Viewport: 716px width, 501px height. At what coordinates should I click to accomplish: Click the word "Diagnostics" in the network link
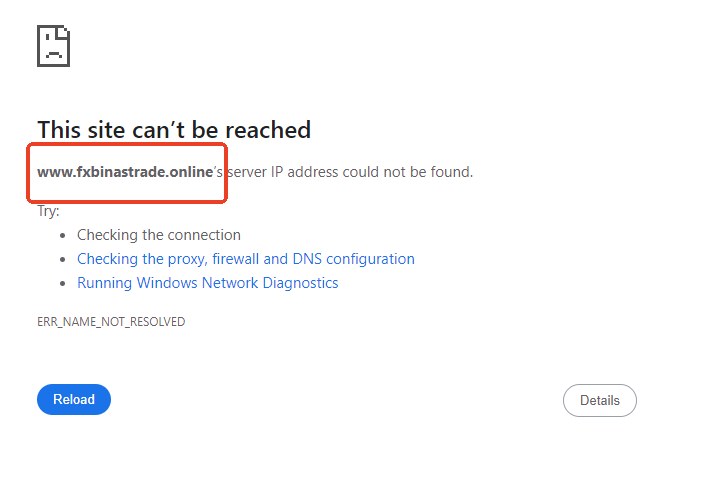tap(300, 283)
